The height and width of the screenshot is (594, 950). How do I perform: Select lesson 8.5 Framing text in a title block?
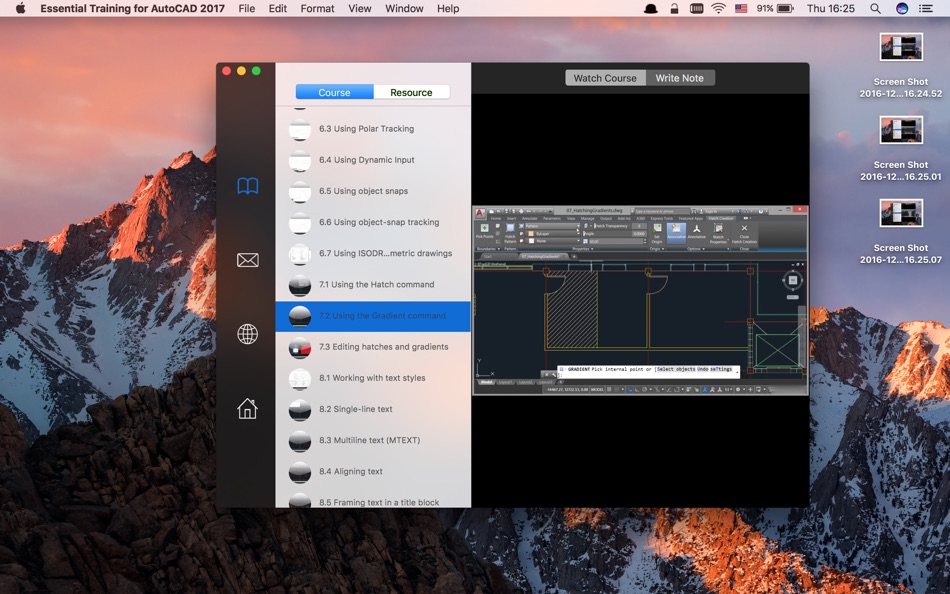click(373, 498)
